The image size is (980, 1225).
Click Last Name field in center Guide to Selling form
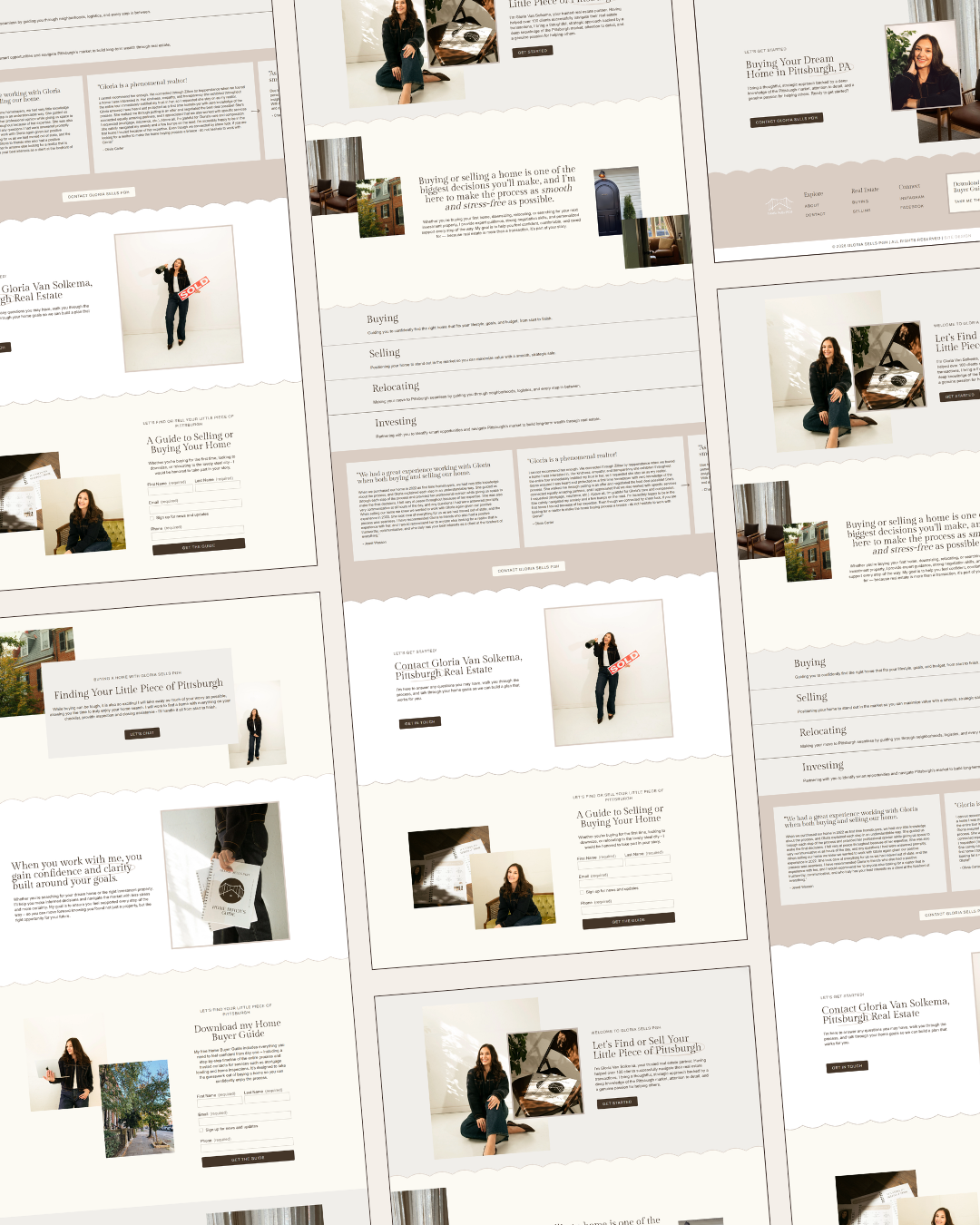coord(649,858)
